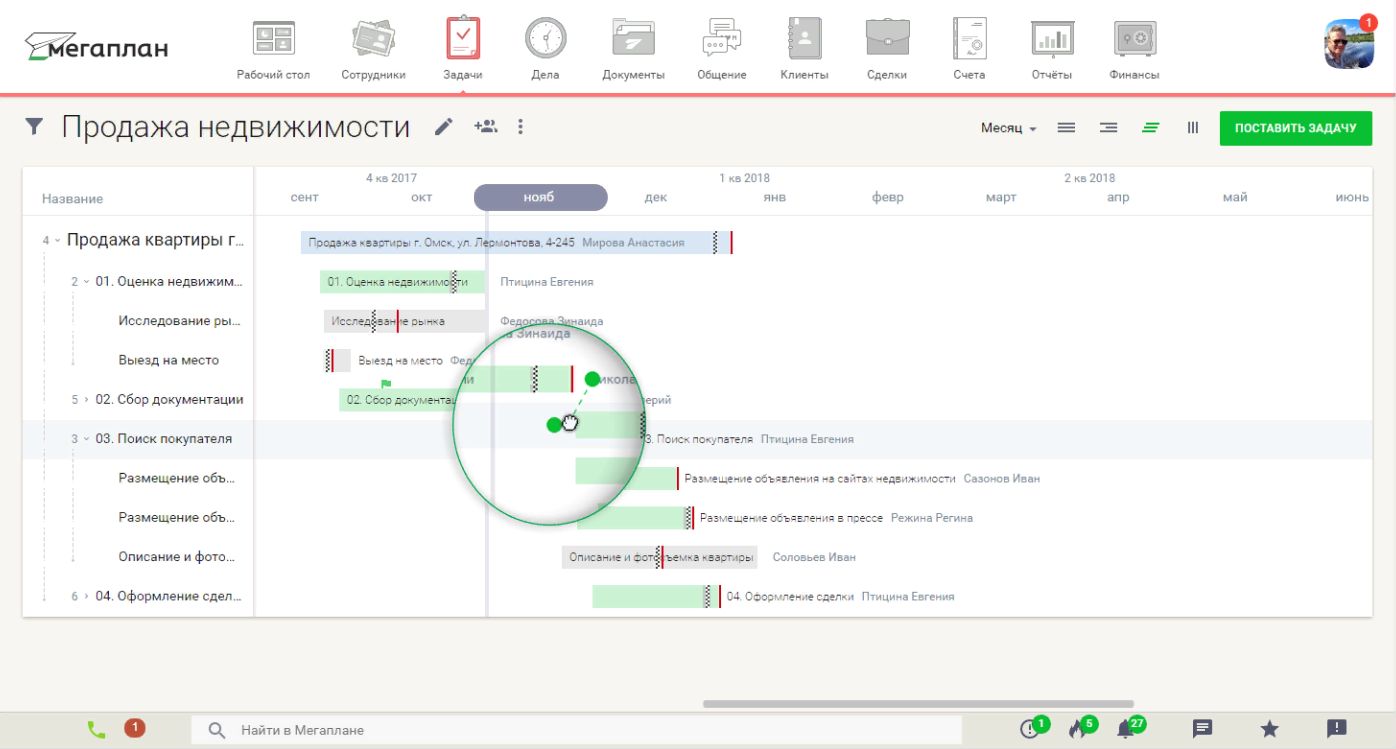Click the Найти в Мегаплане search field
Screen dimensions: 1396x749
(576, 730)
